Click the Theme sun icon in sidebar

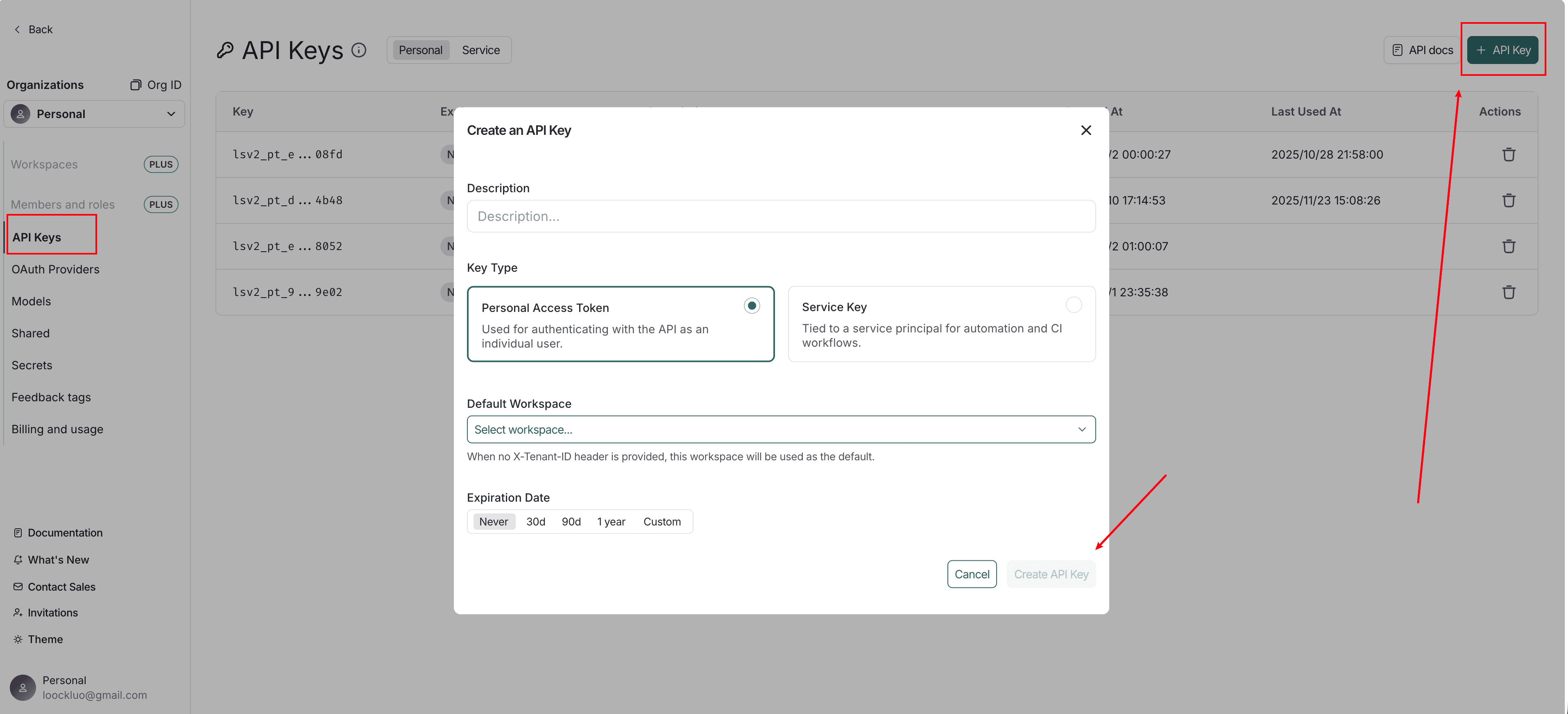tap(18, 639)
